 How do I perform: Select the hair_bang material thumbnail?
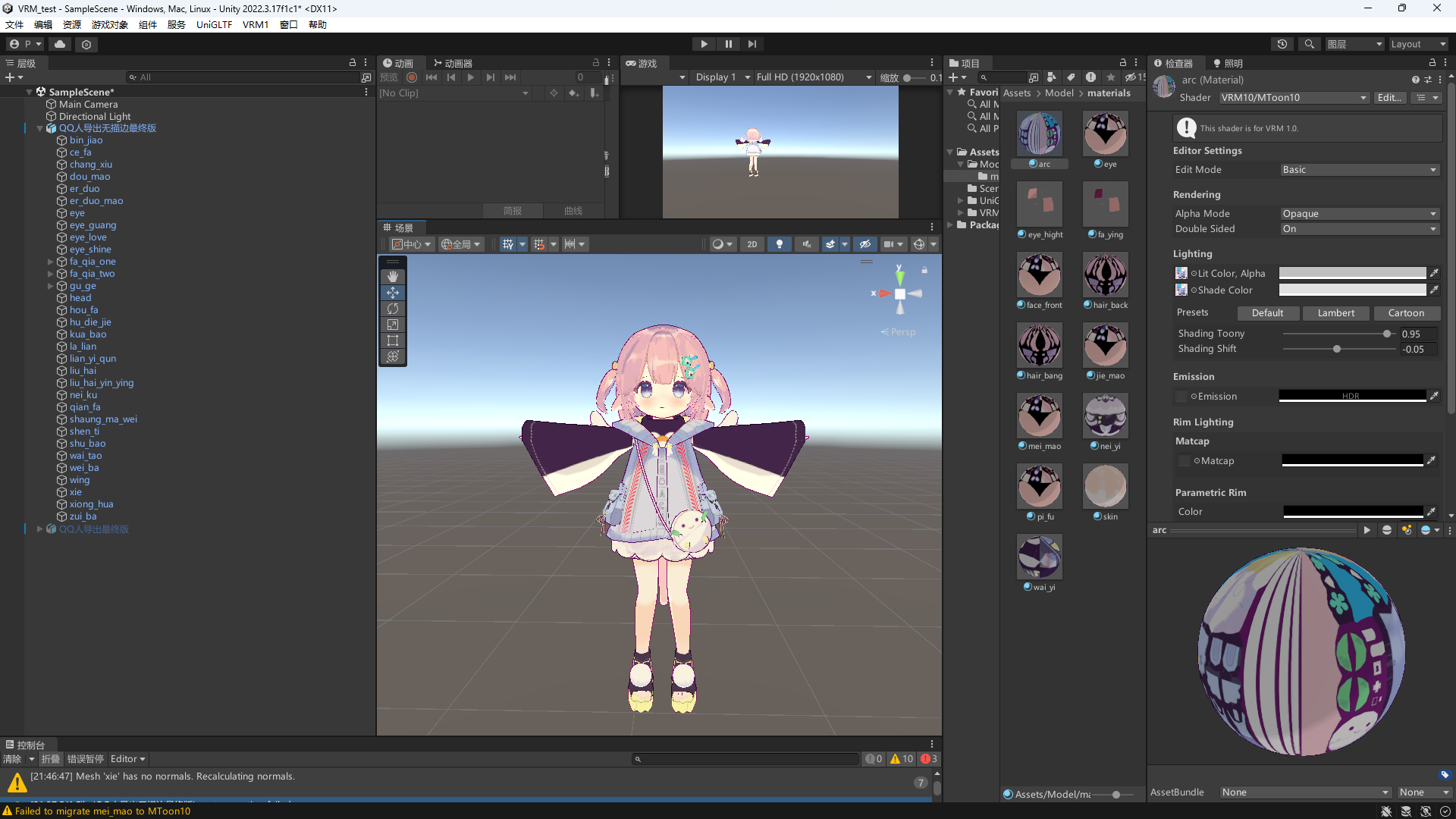click(1039, 345)
